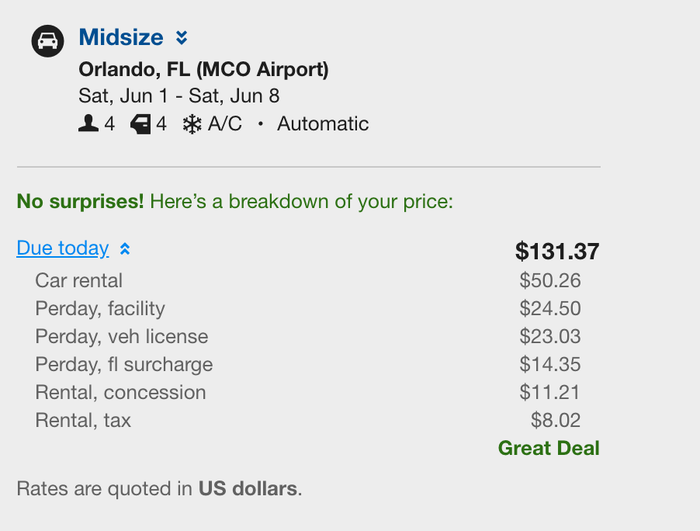Click the Perday, fl surcharge row
The image size is (700, 531).
(x=308, y=364)
